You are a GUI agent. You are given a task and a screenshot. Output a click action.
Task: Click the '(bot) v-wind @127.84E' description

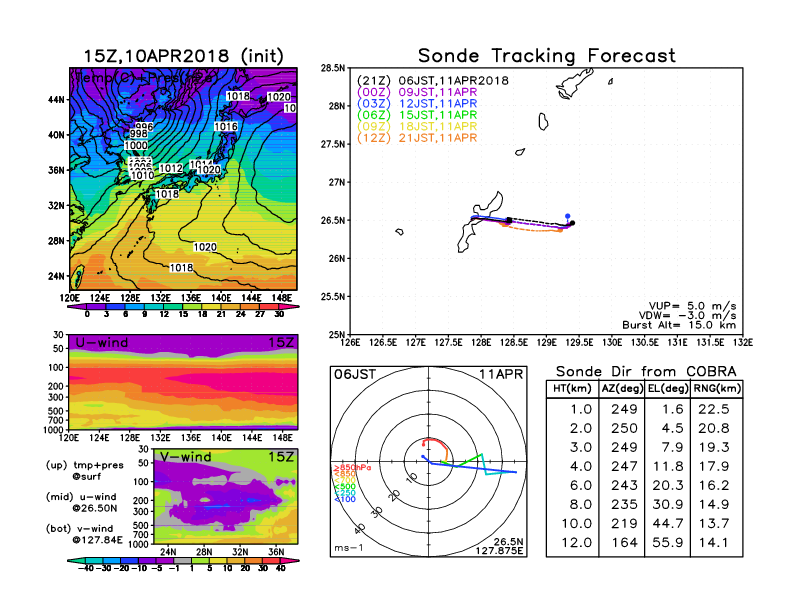pos(84,534)
